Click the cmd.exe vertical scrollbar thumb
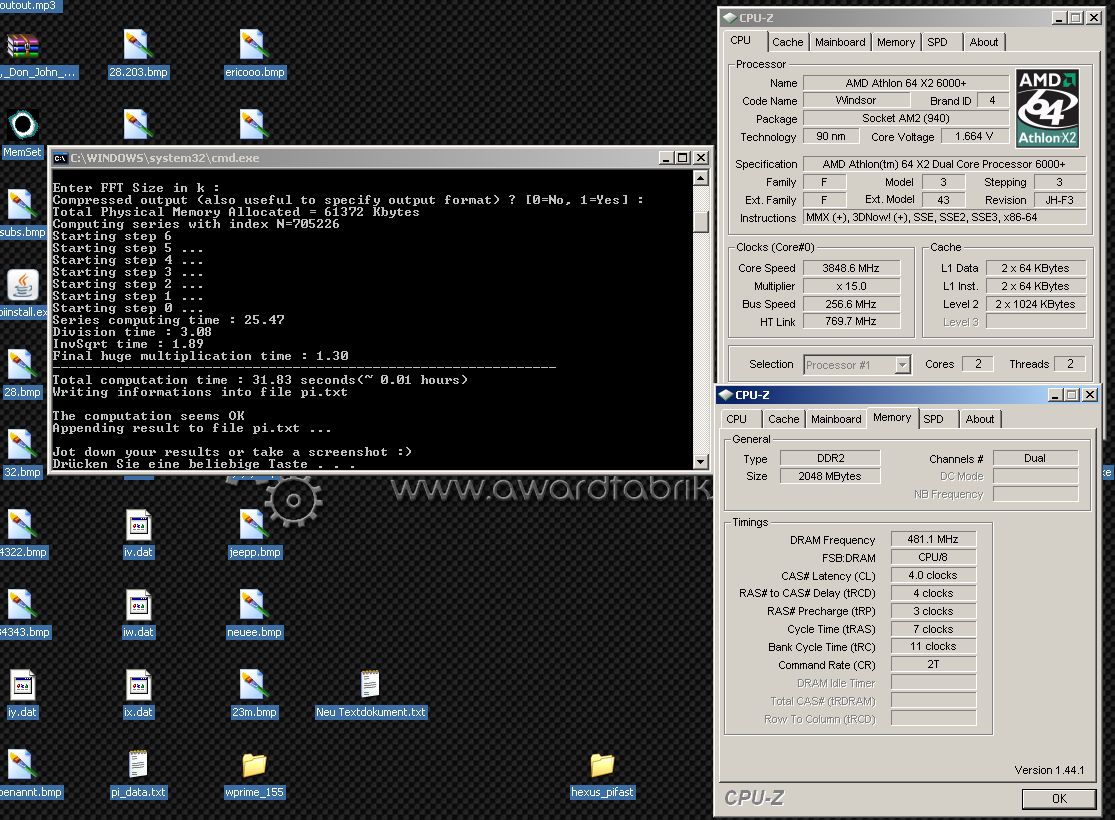The width and height of the screenshot is (1115, 820). [x=700, y=222]
